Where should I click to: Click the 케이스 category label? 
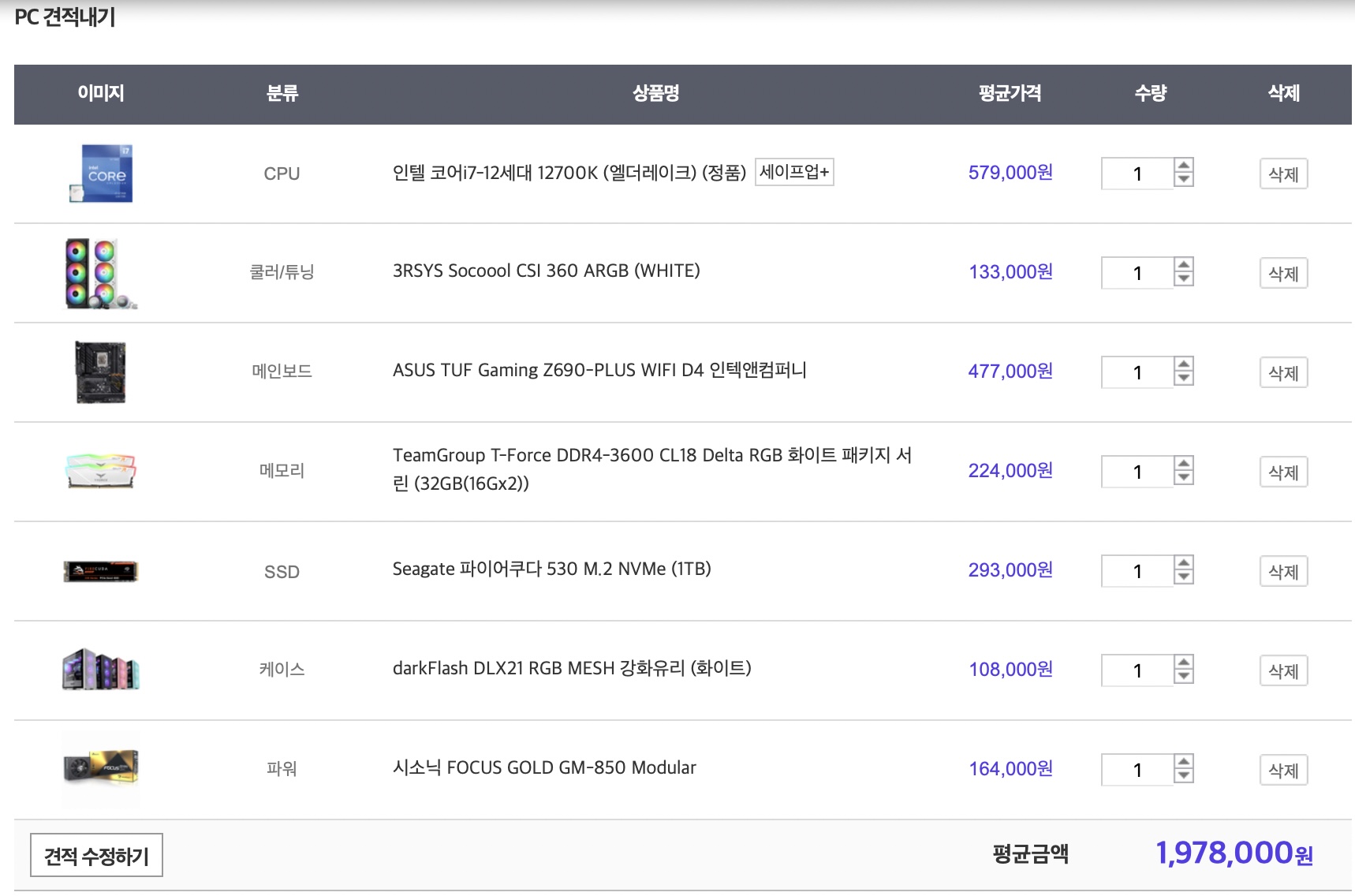pos(282,670)
